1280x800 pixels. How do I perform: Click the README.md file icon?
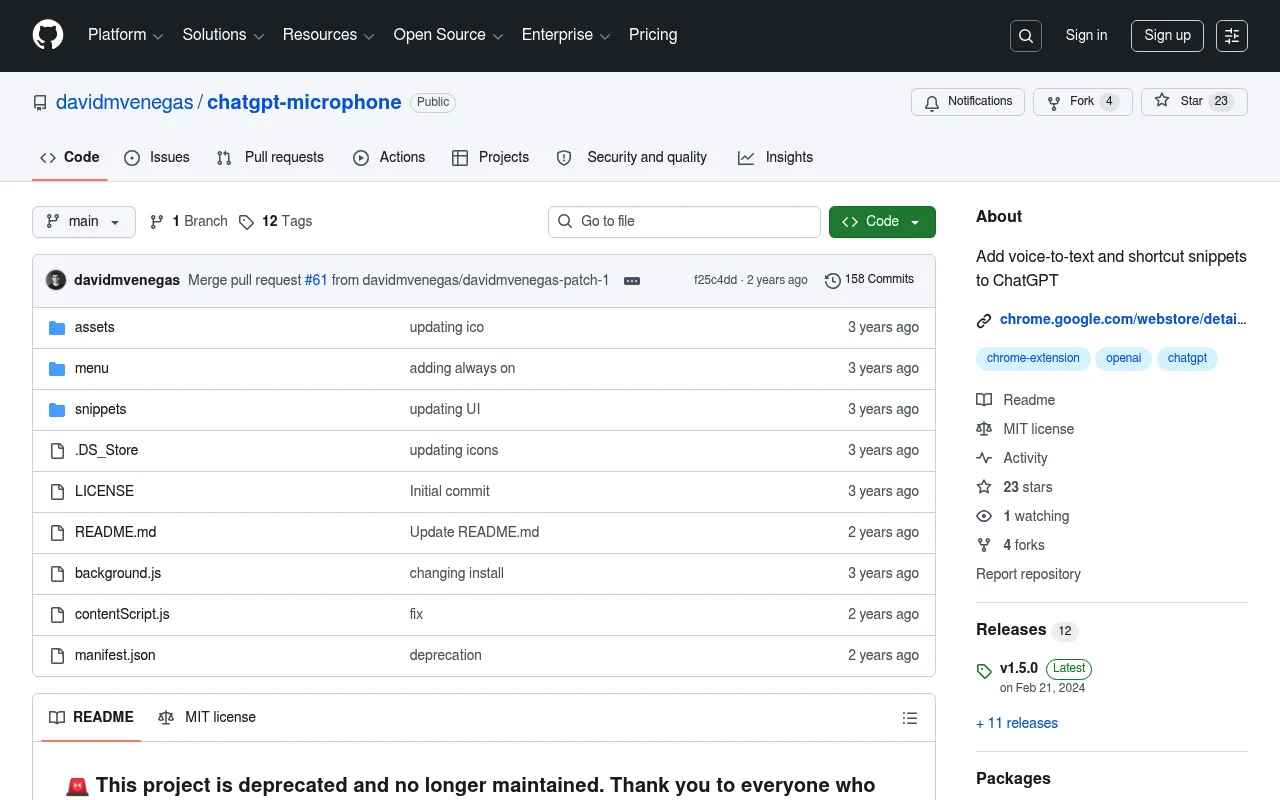[57, 533]
